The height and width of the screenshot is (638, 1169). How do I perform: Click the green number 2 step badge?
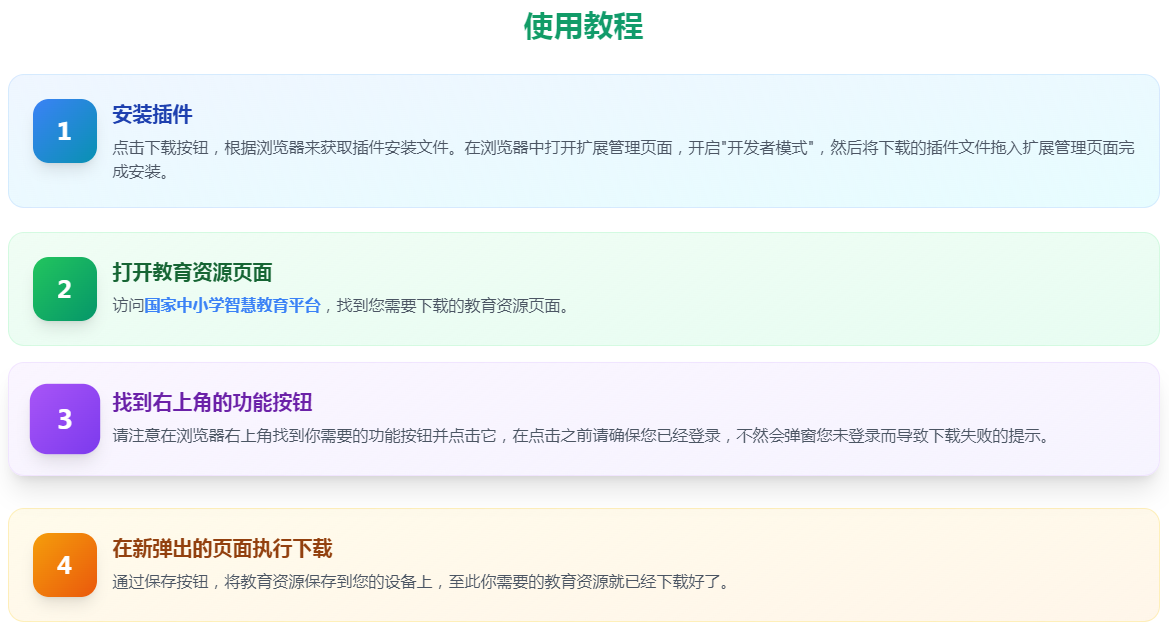(x=64, y=289)
